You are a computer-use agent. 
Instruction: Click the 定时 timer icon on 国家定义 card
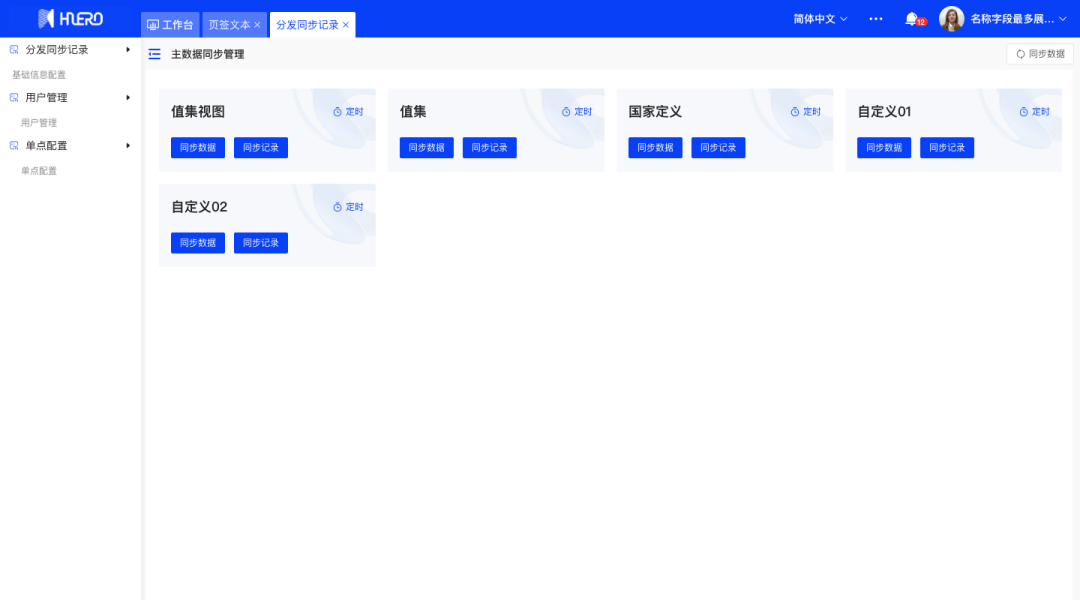[x=795, y=112]
